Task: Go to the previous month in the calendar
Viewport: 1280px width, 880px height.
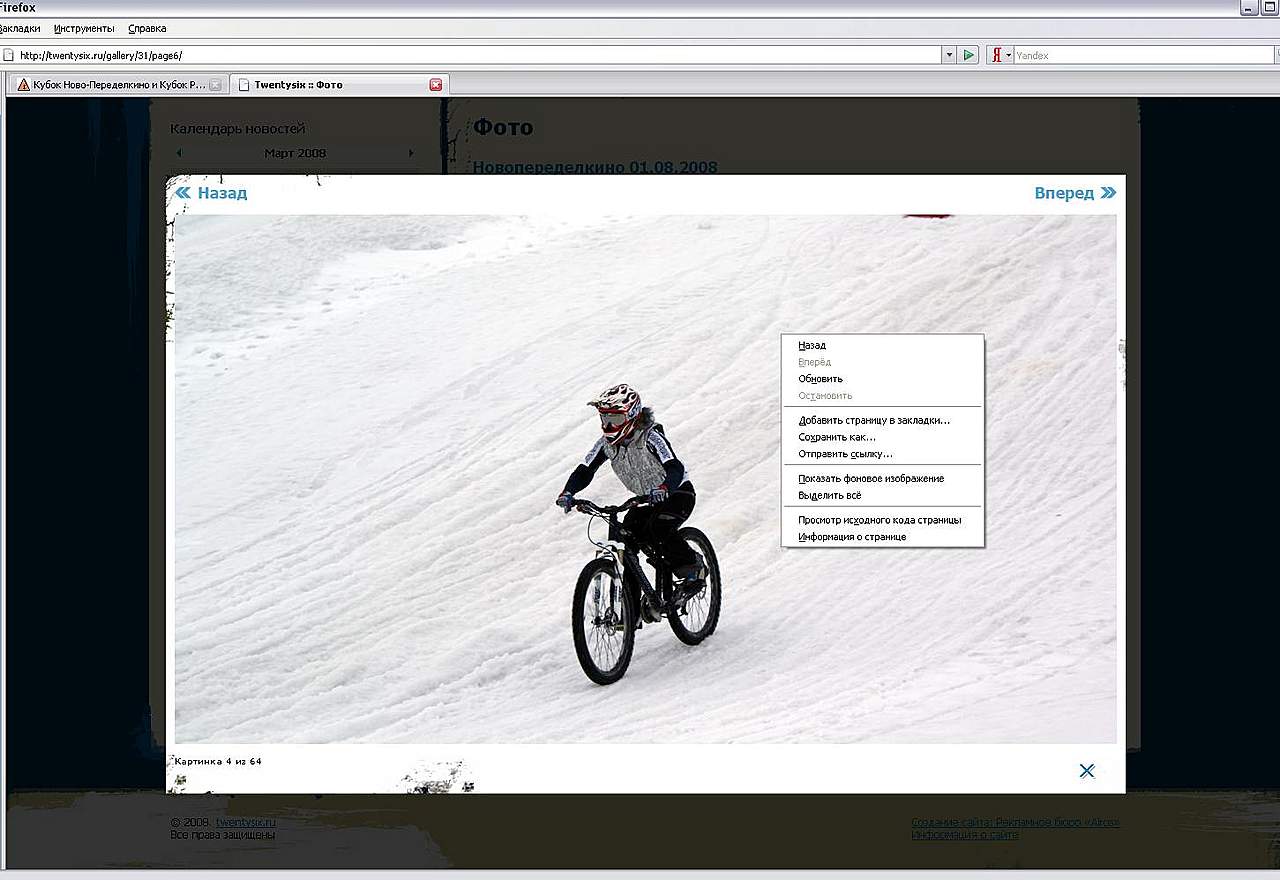Action: point(179,153)
